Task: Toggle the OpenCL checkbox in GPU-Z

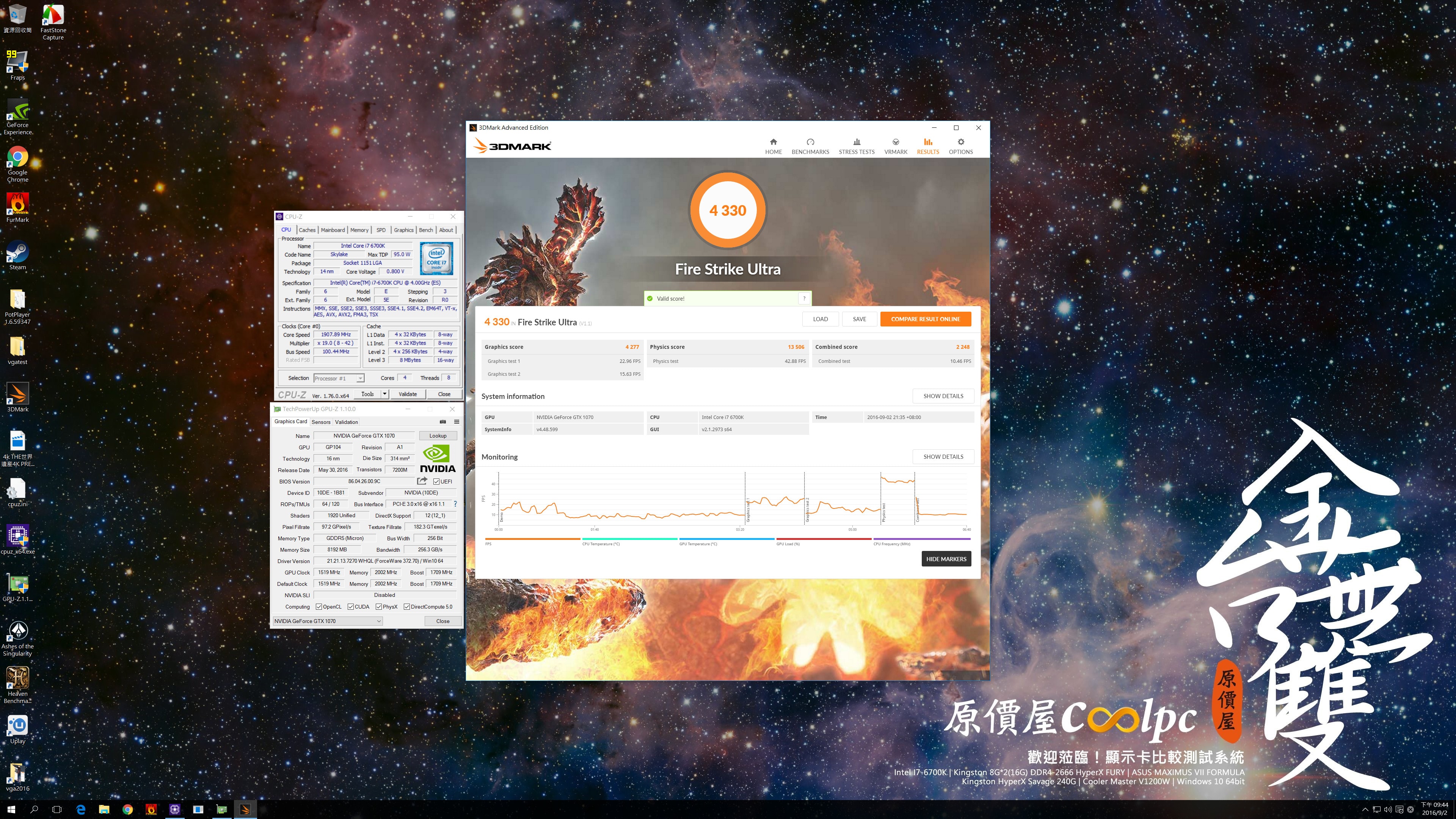Action: 319,607
